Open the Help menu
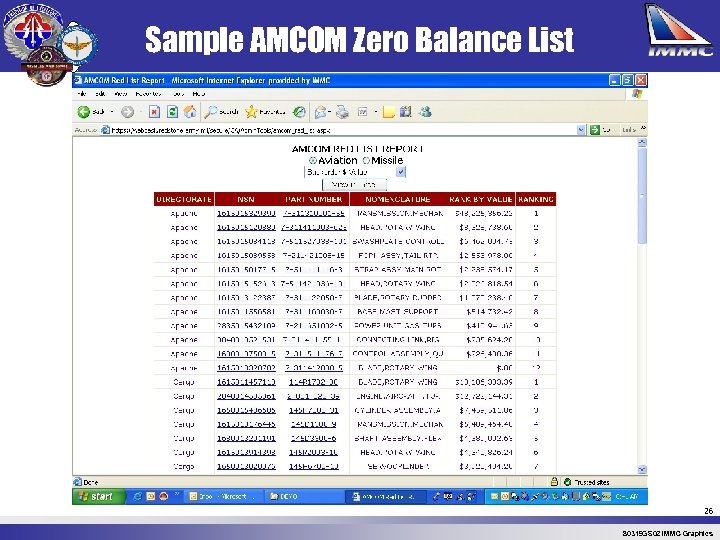This screenshot has width=720, height=540. pyautogui.click(x=198, y=94)
